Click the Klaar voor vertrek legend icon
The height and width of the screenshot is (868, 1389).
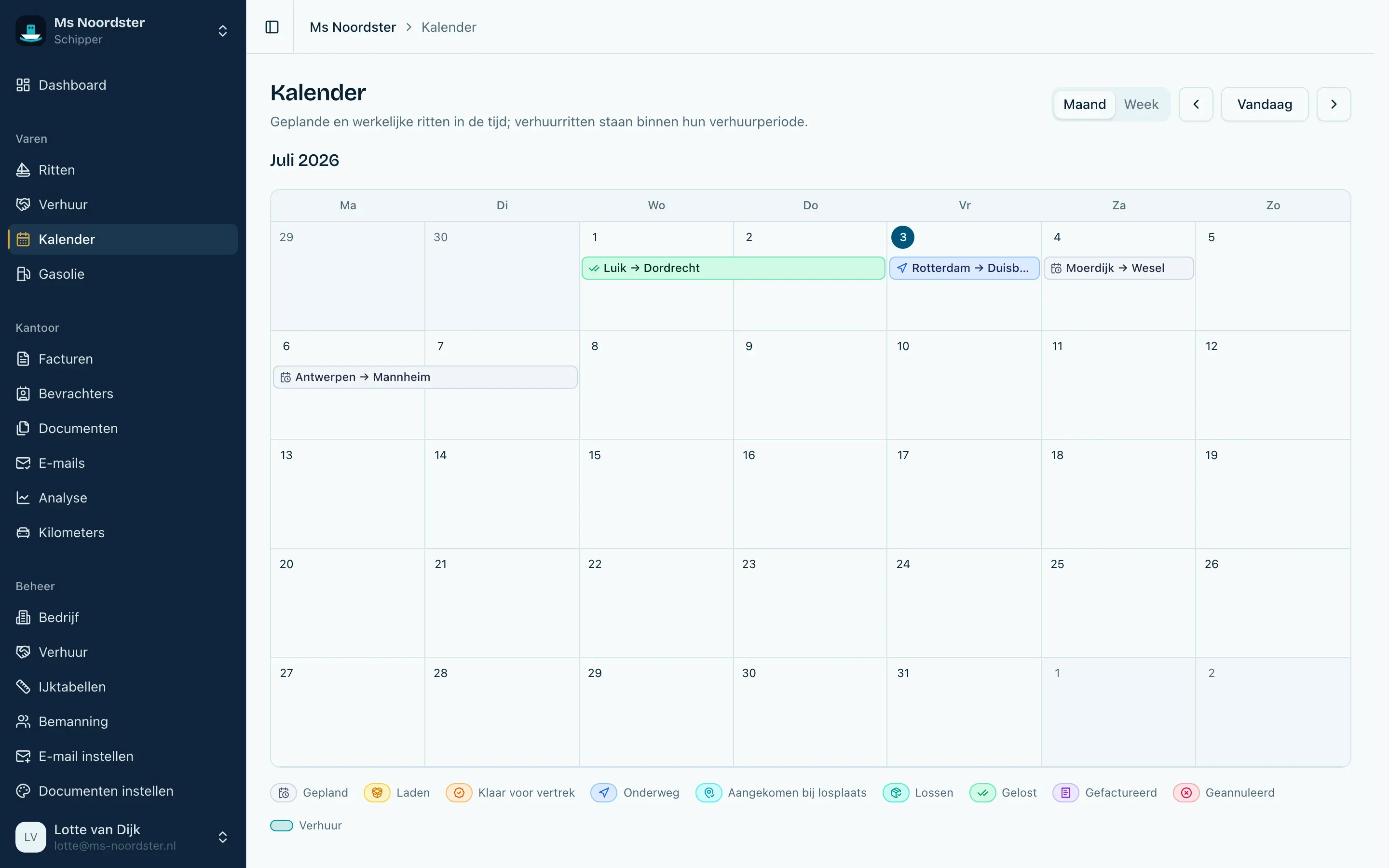459,793
